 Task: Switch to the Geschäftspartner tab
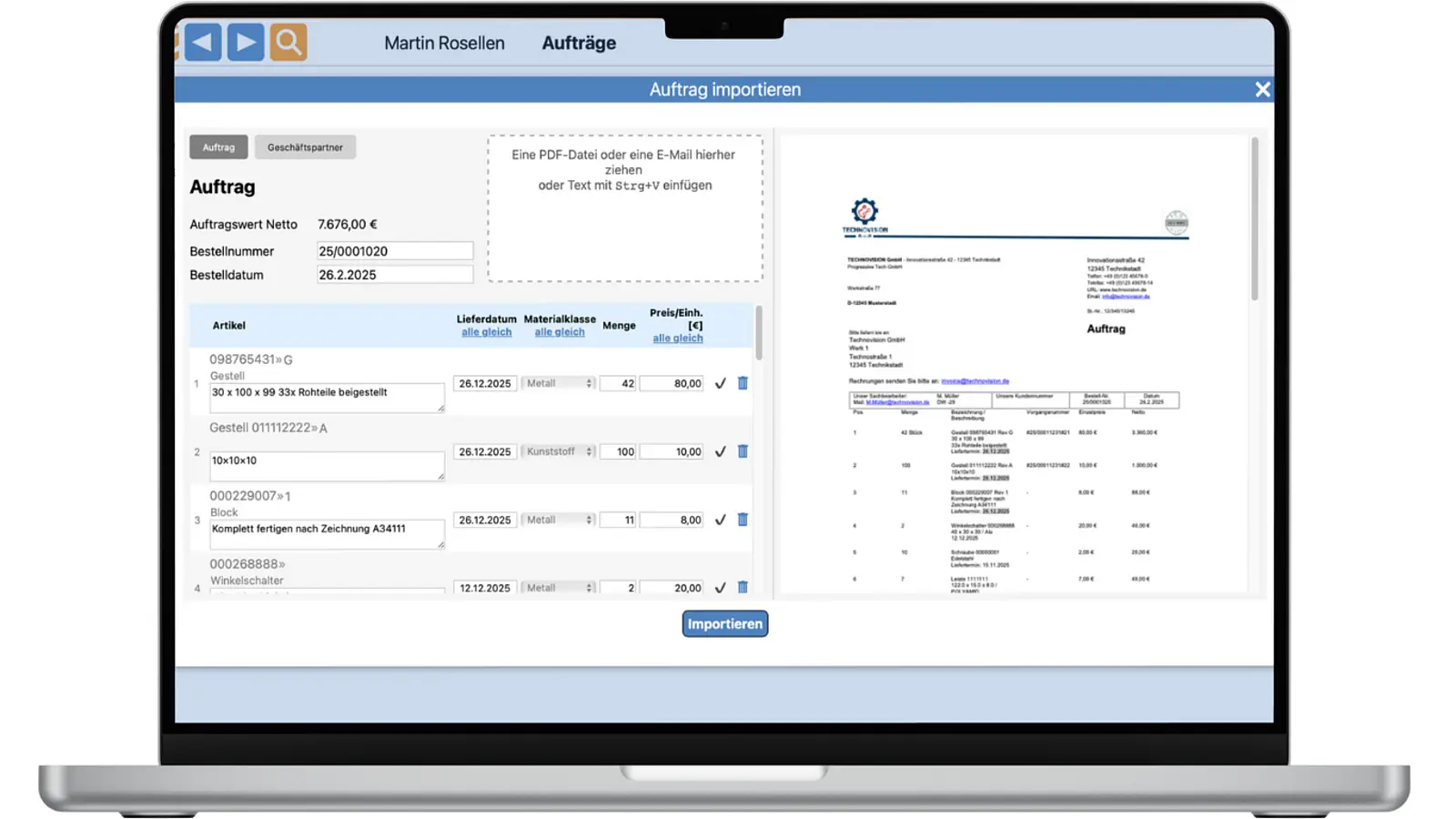coord(305,147)
